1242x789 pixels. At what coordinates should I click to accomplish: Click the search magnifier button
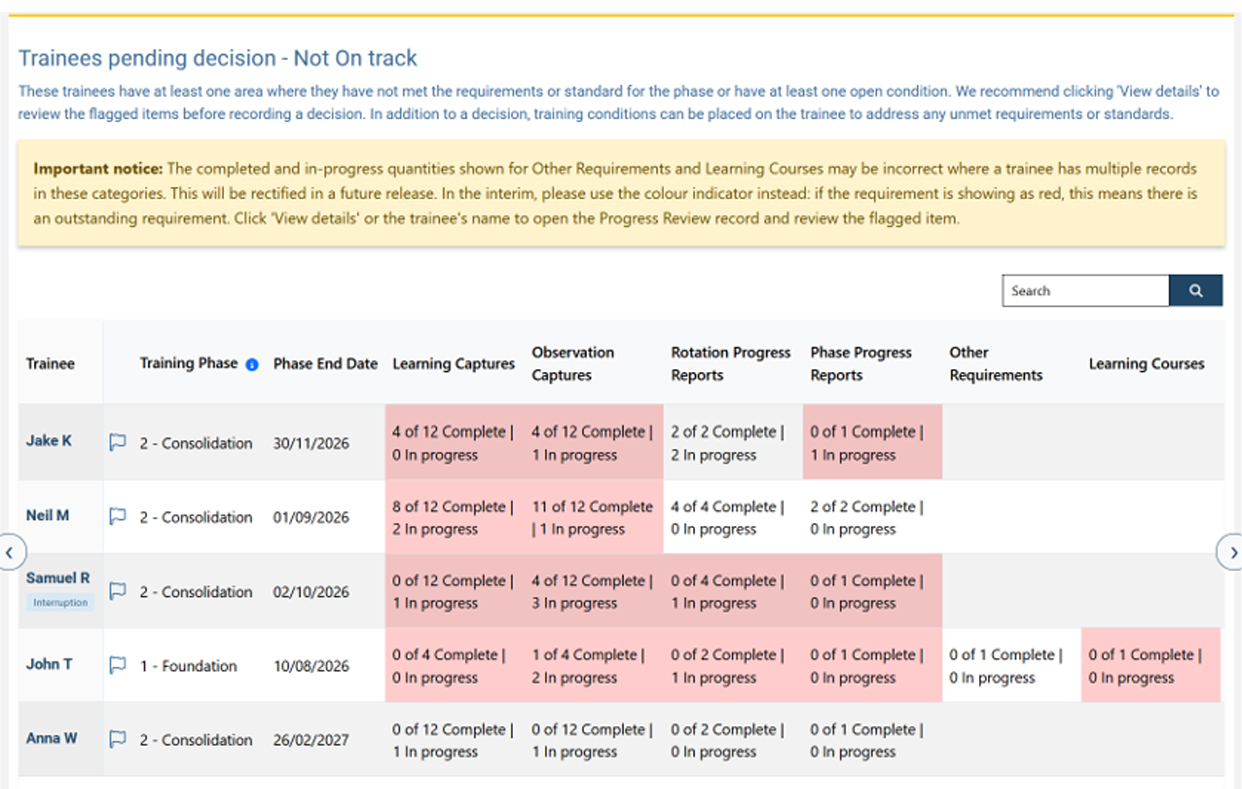click(x=1196, y=291)
